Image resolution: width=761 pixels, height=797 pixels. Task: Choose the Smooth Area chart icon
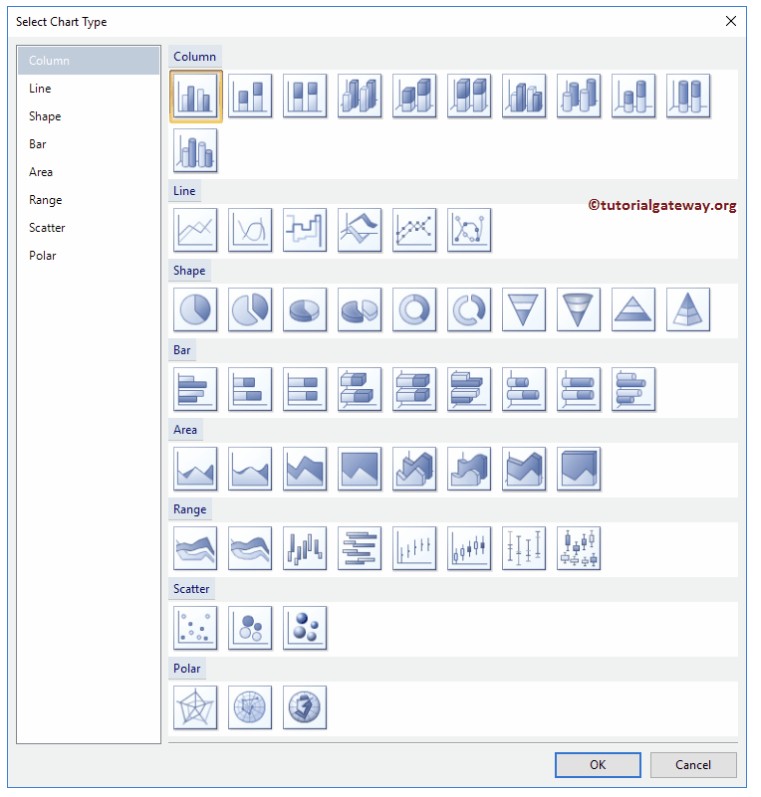pos(250,469)
